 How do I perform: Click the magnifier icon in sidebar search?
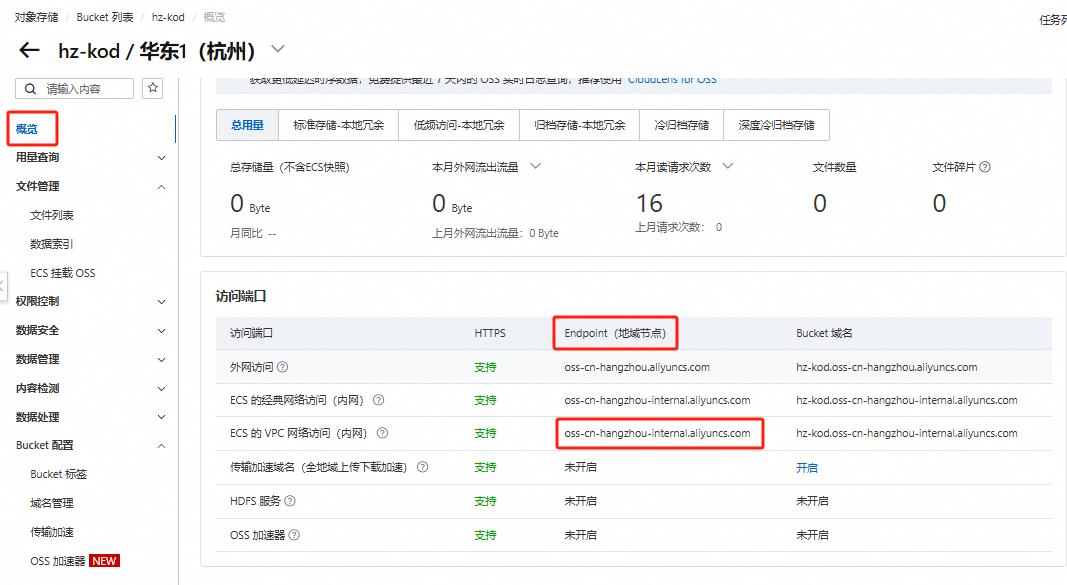pos(30,88)
